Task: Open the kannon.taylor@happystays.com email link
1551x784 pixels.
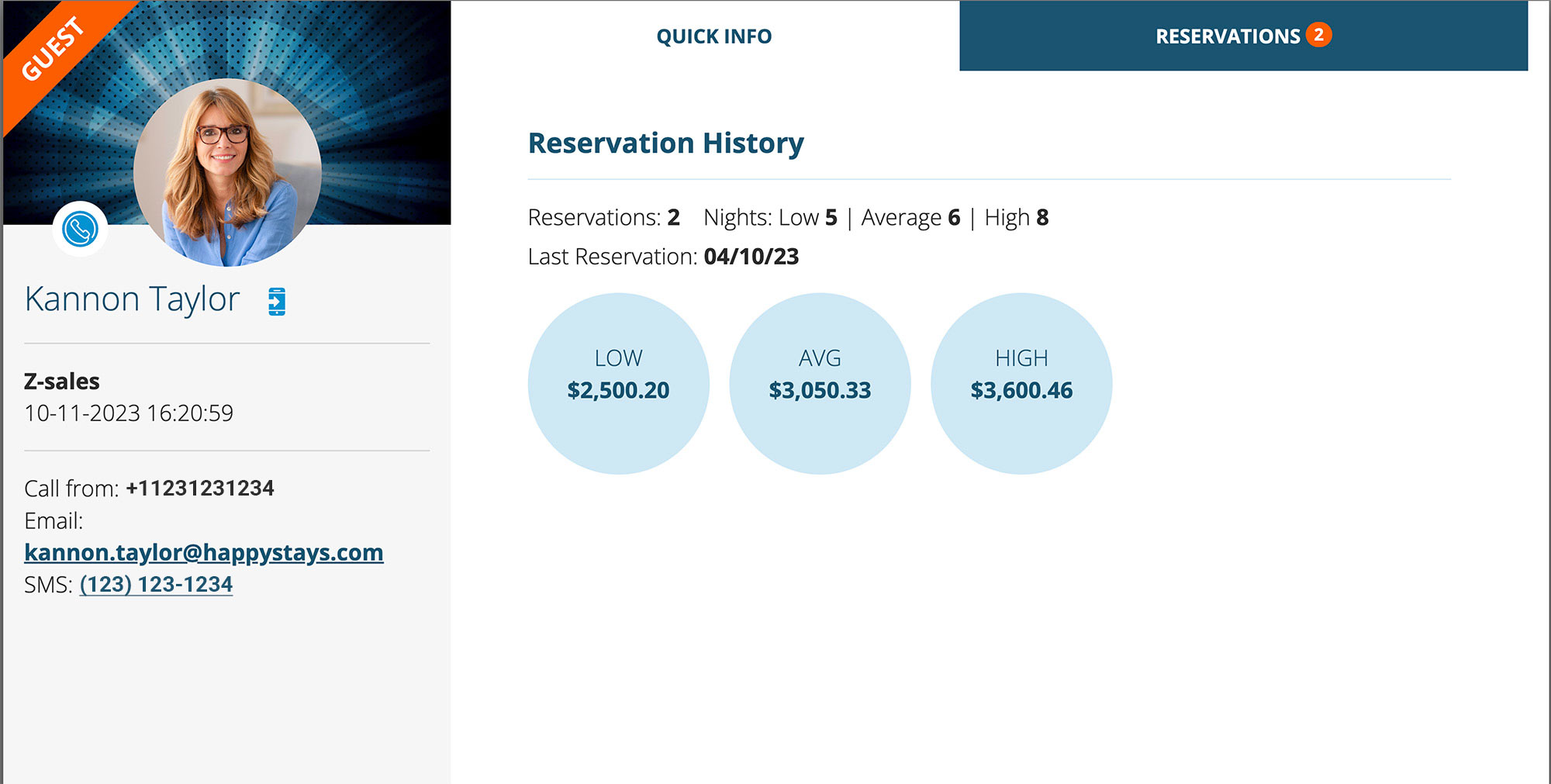Action: tap(203, 552)
